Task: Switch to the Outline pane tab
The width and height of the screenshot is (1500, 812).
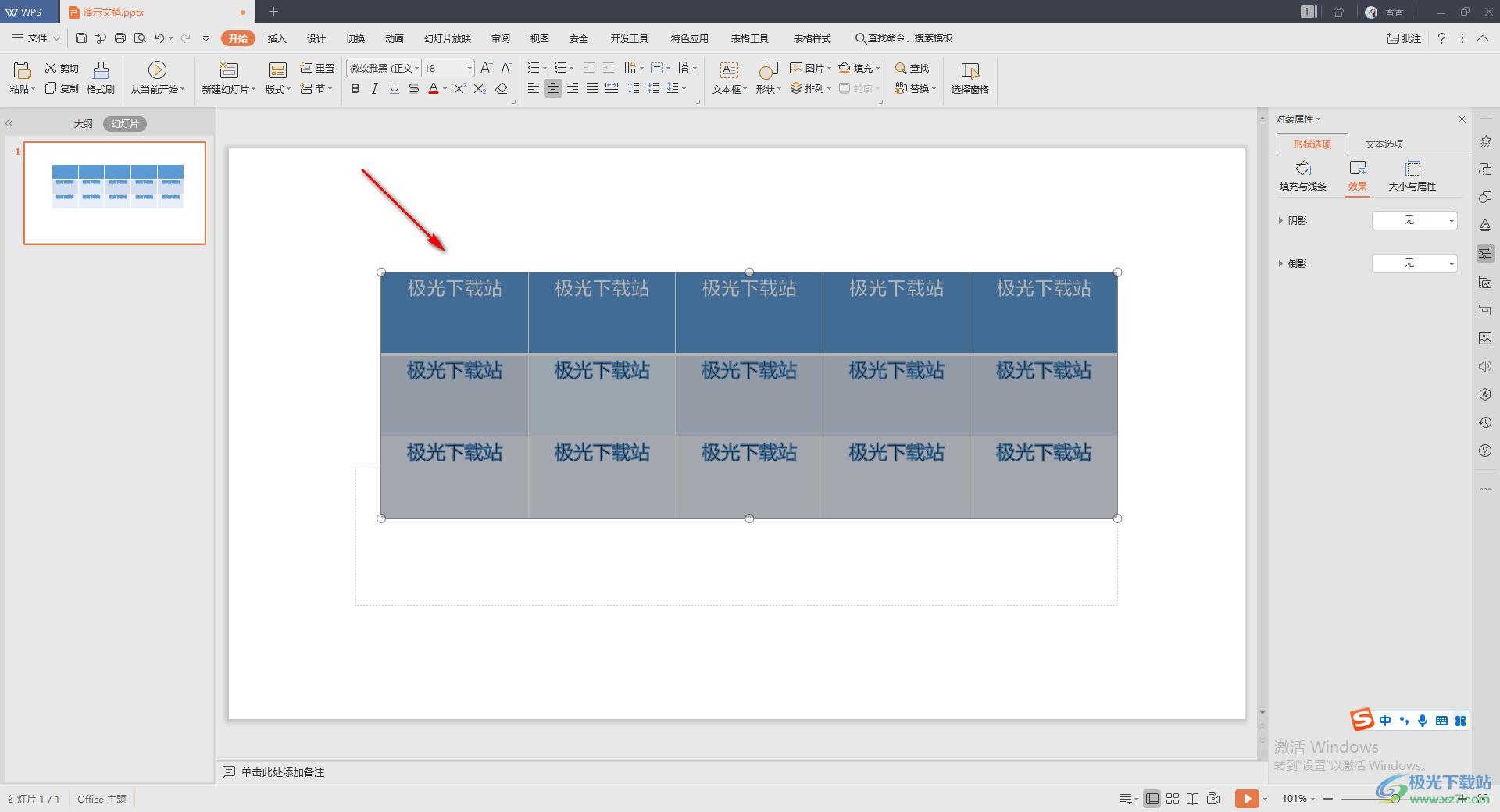Action: click(x=84, y=123)
